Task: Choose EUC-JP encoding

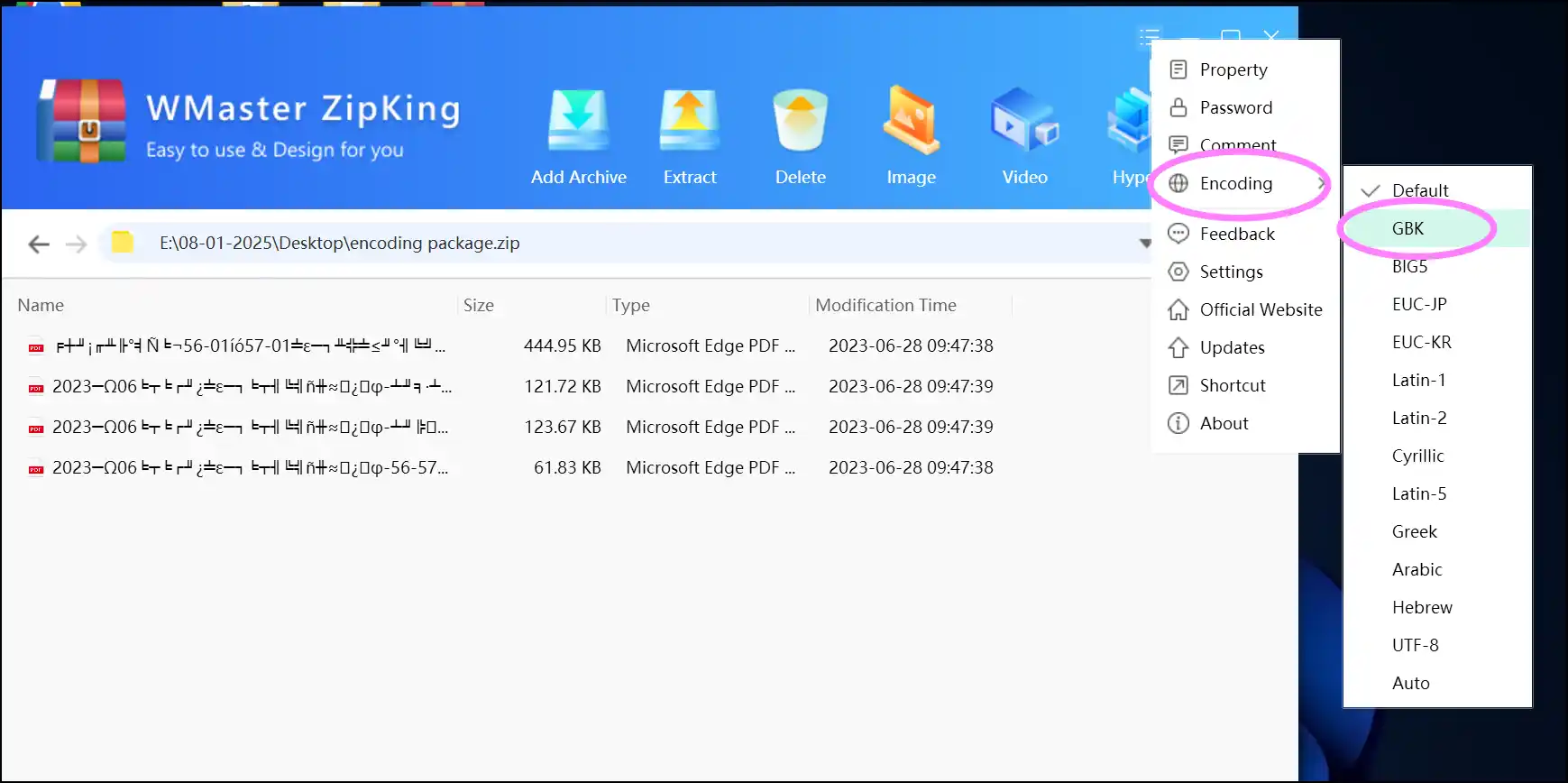Action: click(x=1437, y=304)
